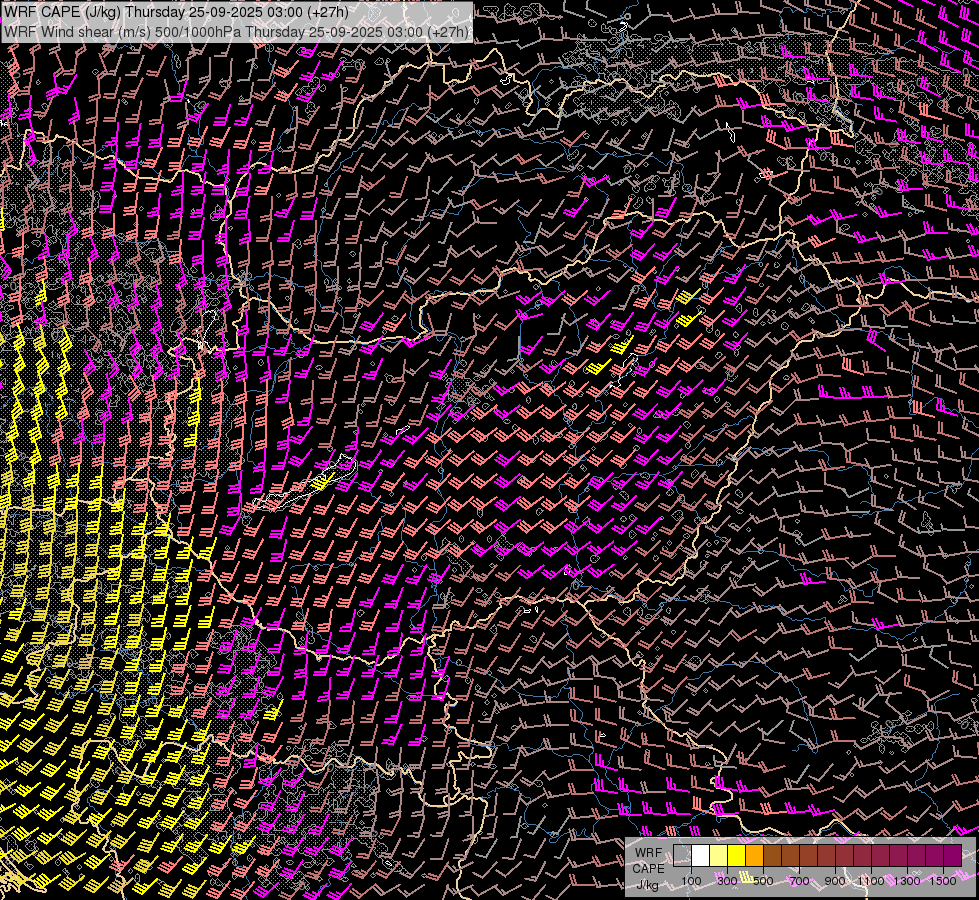Screen dimensions: 979x900
Task: Click the +27h forecast offset in the CAPE title
Action: (x=327, y=12)
